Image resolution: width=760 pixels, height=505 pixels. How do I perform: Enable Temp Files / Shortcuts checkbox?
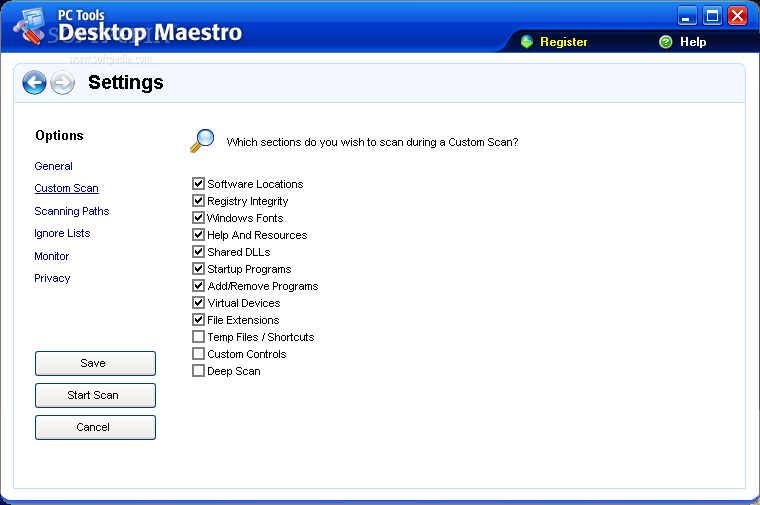pos(198,336)
